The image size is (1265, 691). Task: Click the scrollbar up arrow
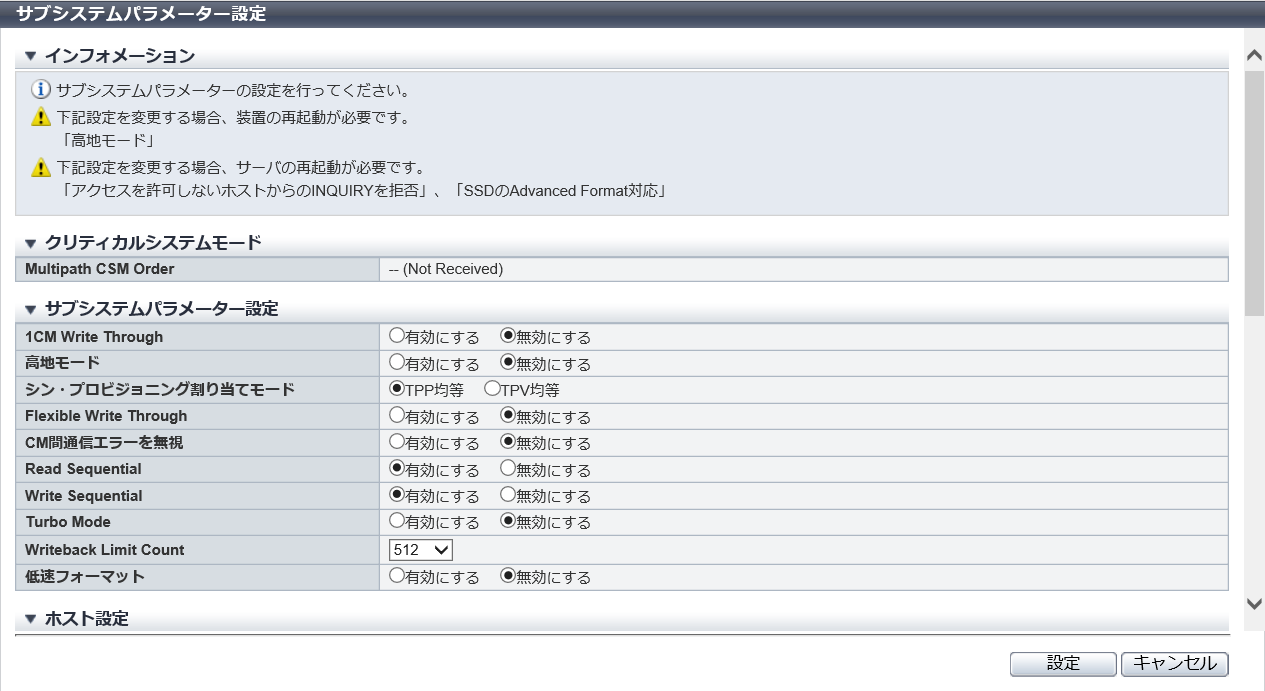[x=1254, y=57]
